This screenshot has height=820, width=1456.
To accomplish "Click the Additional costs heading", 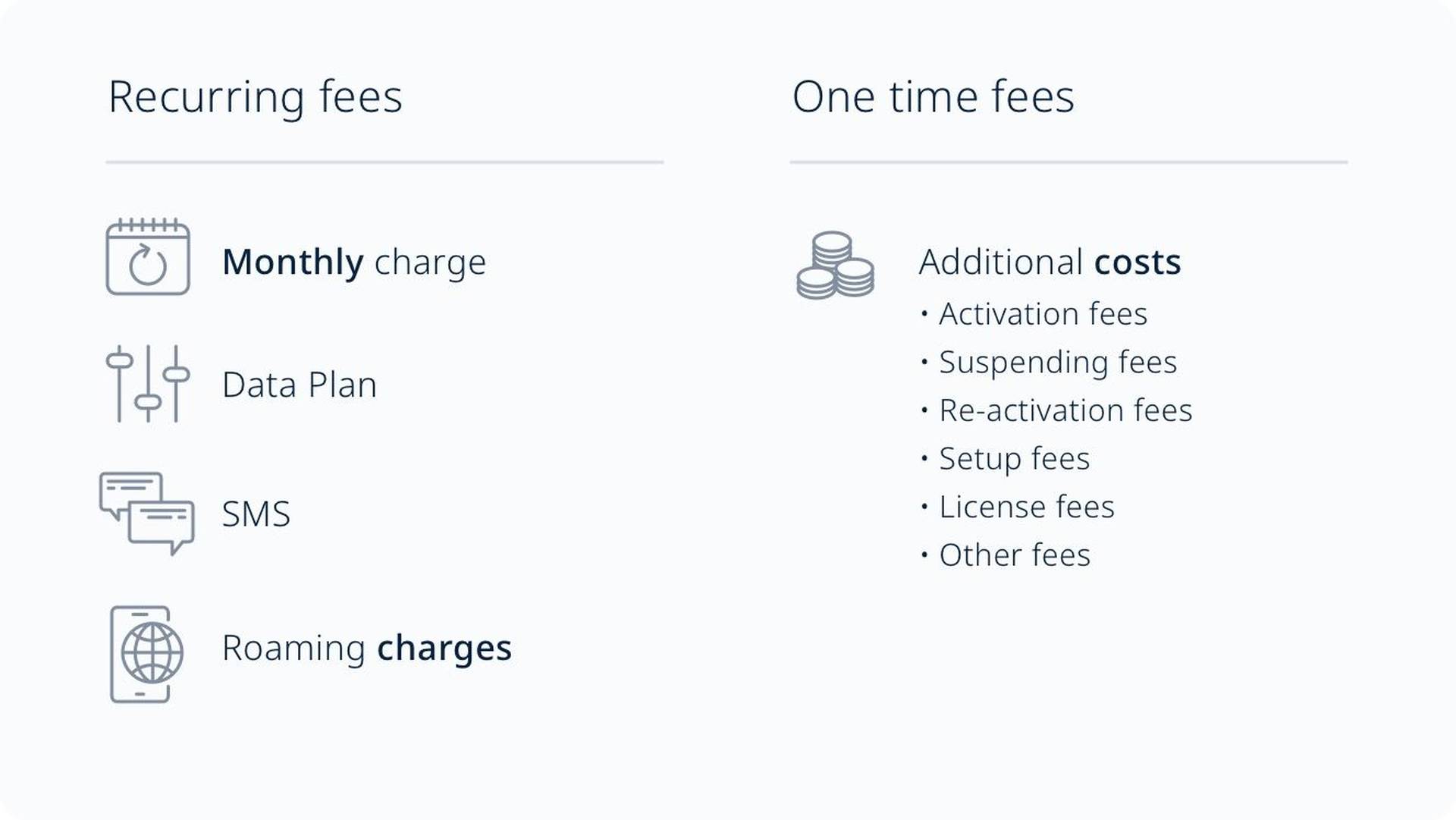I will click(x=1050, y=262).
